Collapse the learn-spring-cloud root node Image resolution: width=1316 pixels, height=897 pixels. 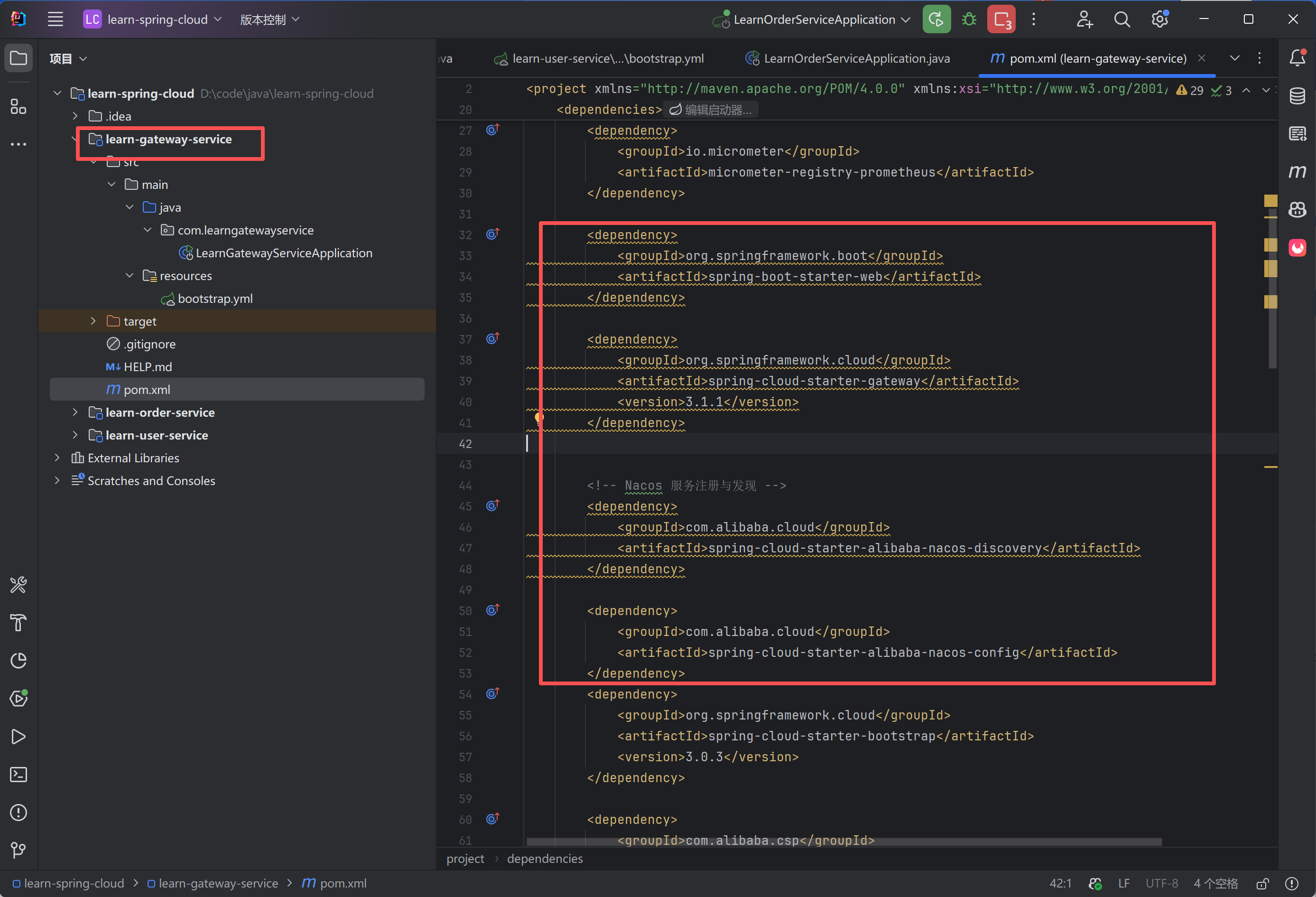57,93
